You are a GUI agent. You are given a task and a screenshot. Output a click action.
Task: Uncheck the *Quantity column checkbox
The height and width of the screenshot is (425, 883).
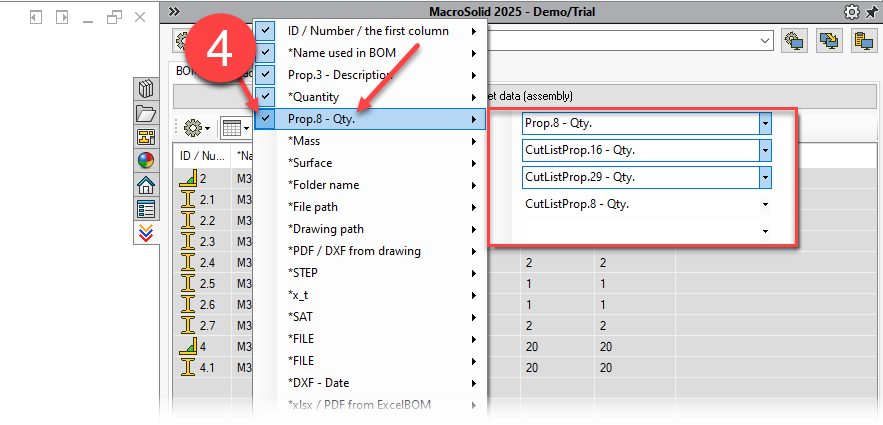click(265, 97)
